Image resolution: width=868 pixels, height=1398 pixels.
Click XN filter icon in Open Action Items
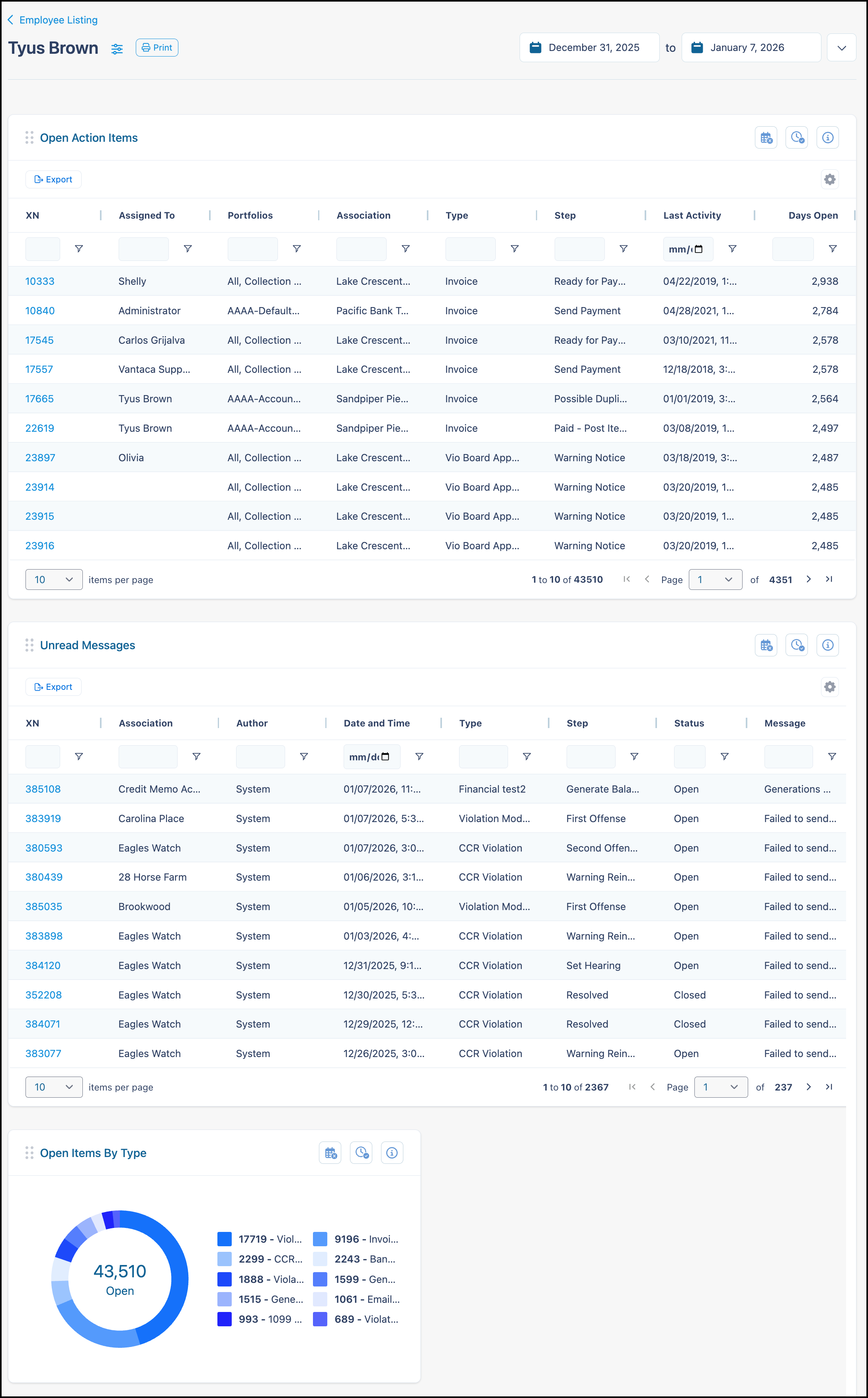coord(79,249)
